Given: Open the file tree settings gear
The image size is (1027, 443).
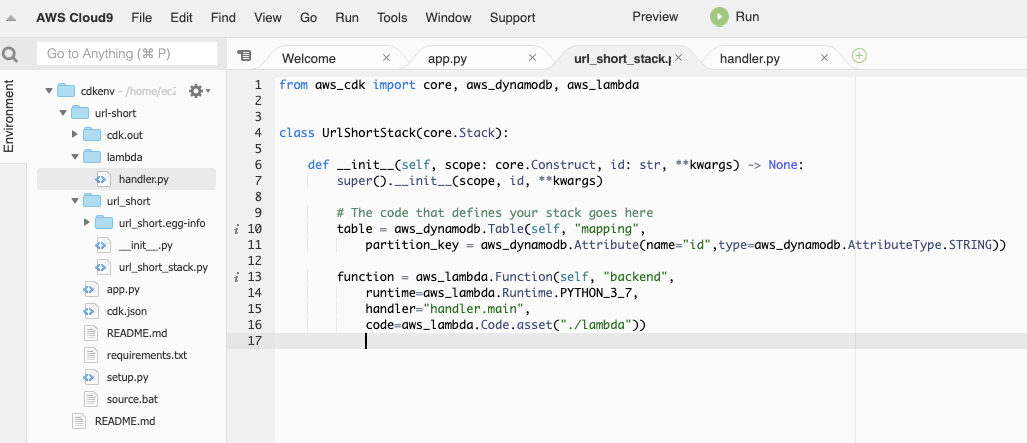Looking at the screenshot, I should [x=195, y=91].
